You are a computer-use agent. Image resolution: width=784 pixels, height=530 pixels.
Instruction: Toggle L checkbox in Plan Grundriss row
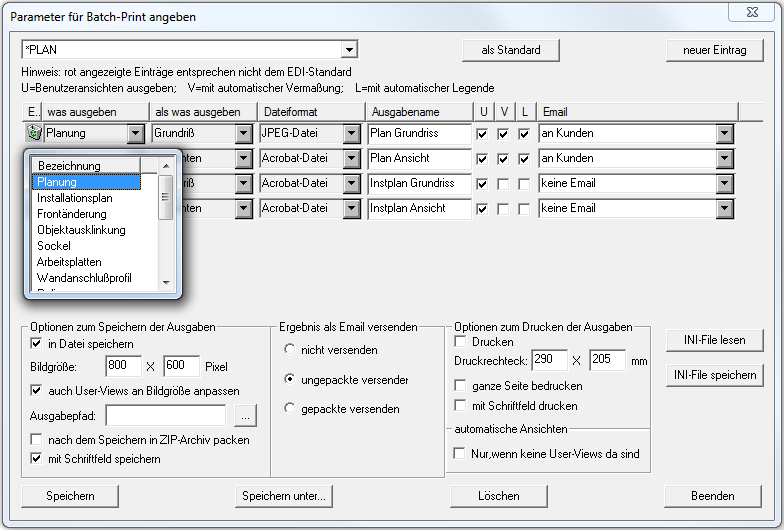click(524, 134)
